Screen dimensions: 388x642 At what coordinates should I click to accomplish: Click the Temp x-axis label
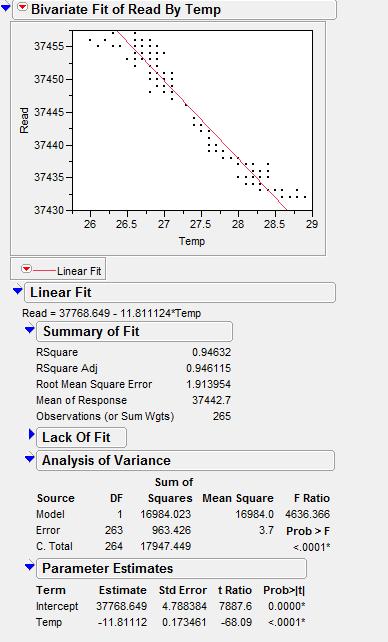click(192, 241)
